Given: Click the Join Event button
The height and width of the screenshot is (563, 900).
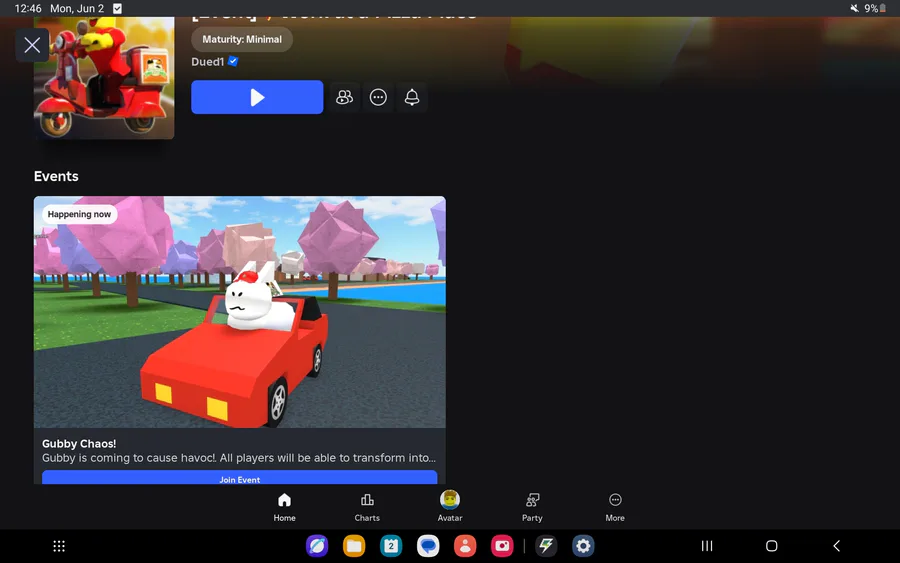Looking at the screenshot, I should (x=239, y=477).
